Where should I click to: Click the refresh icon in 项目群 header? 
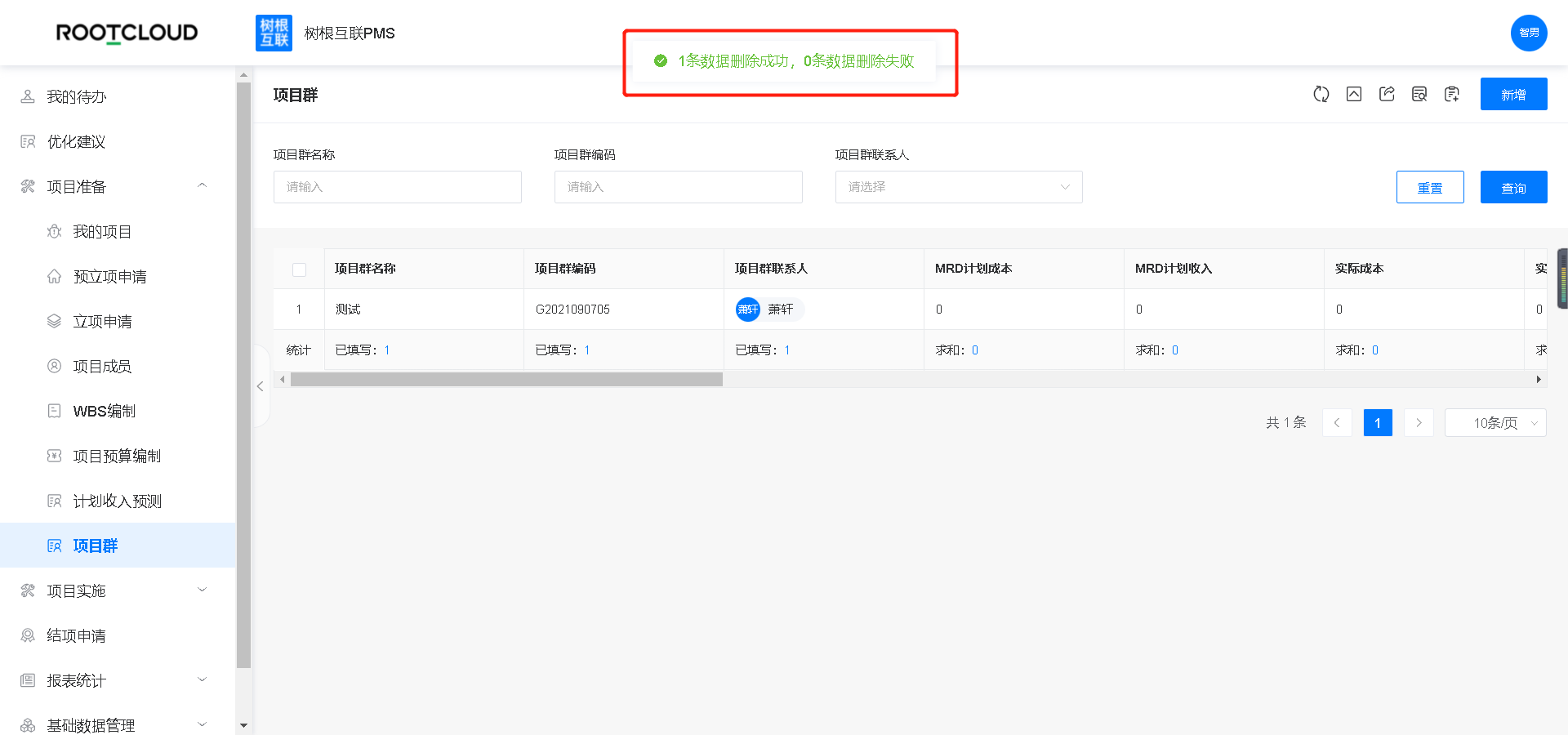coord(1321,94)
